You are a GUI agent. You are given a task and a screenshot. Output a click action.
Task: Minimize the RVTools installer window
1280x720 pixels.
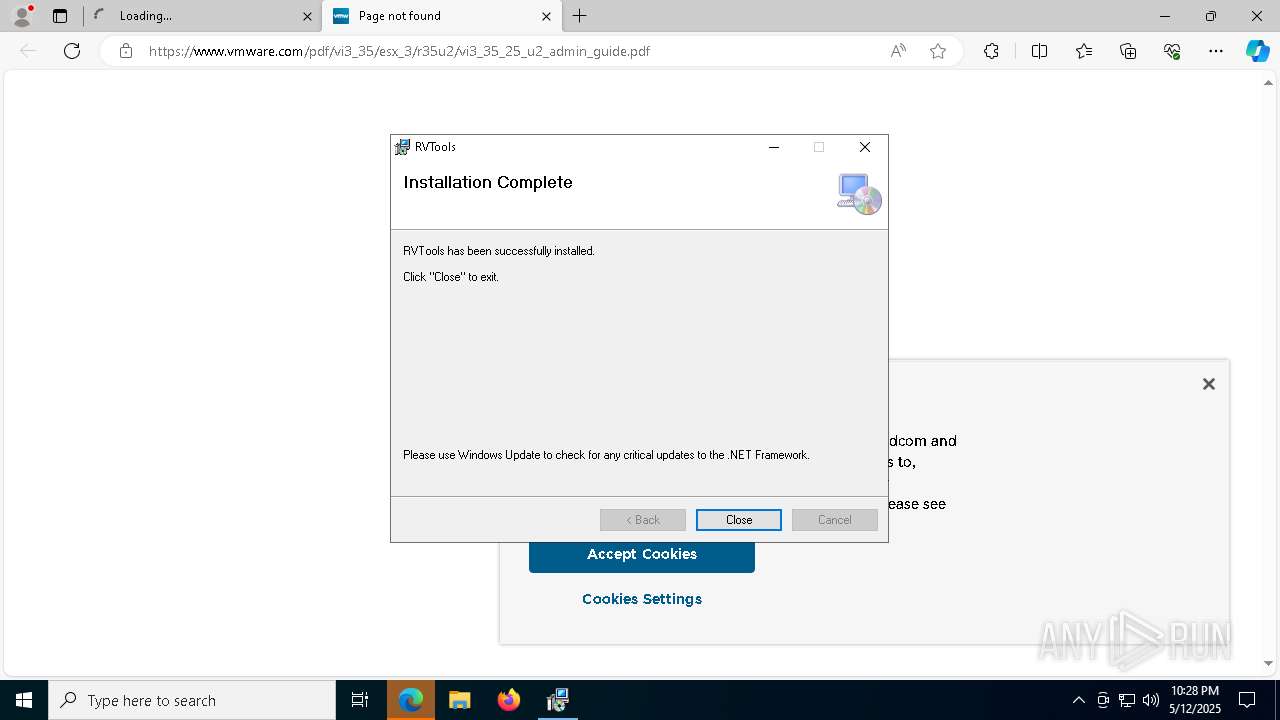(x=773, y=147)
